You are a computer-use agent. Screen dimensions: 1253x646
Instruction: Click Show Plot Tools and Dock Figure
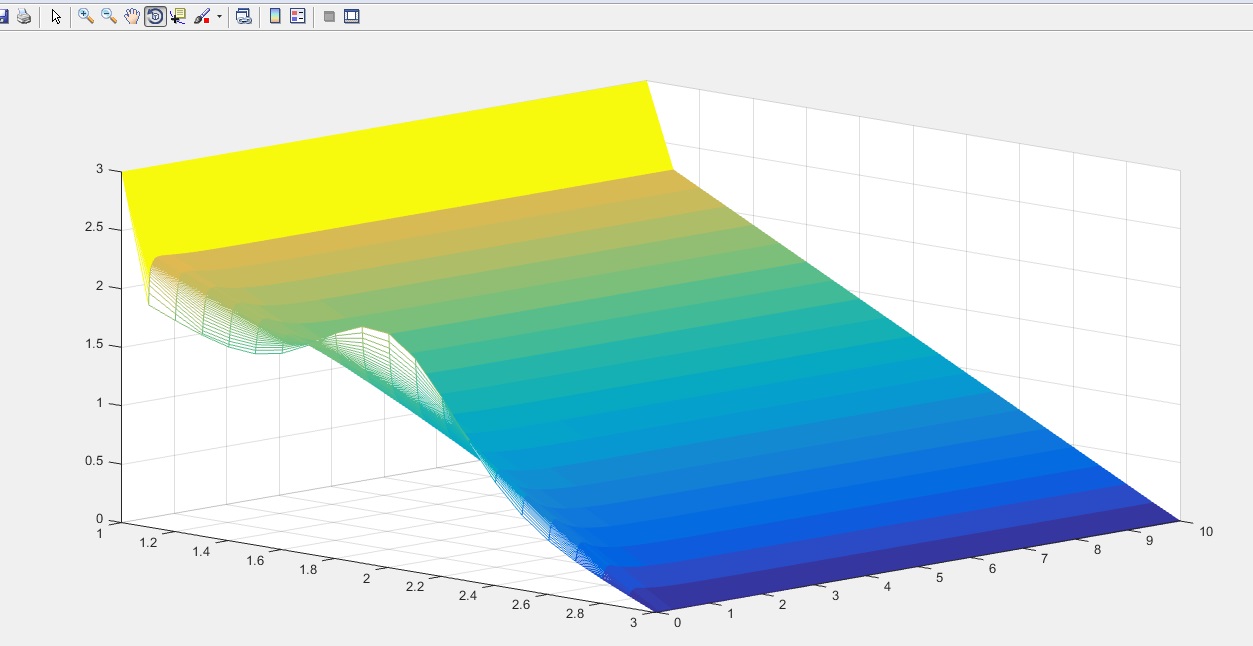click(351, 17)
